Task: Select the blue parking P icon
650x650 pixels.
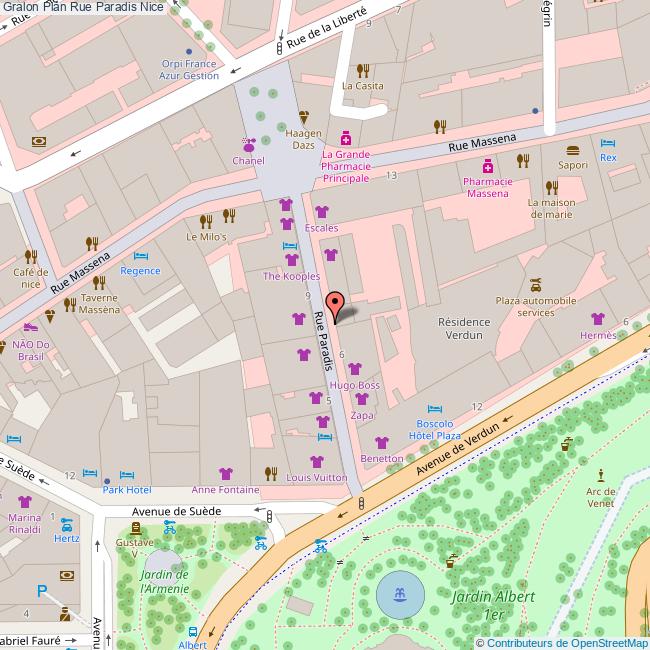Action: click(42, 591)
